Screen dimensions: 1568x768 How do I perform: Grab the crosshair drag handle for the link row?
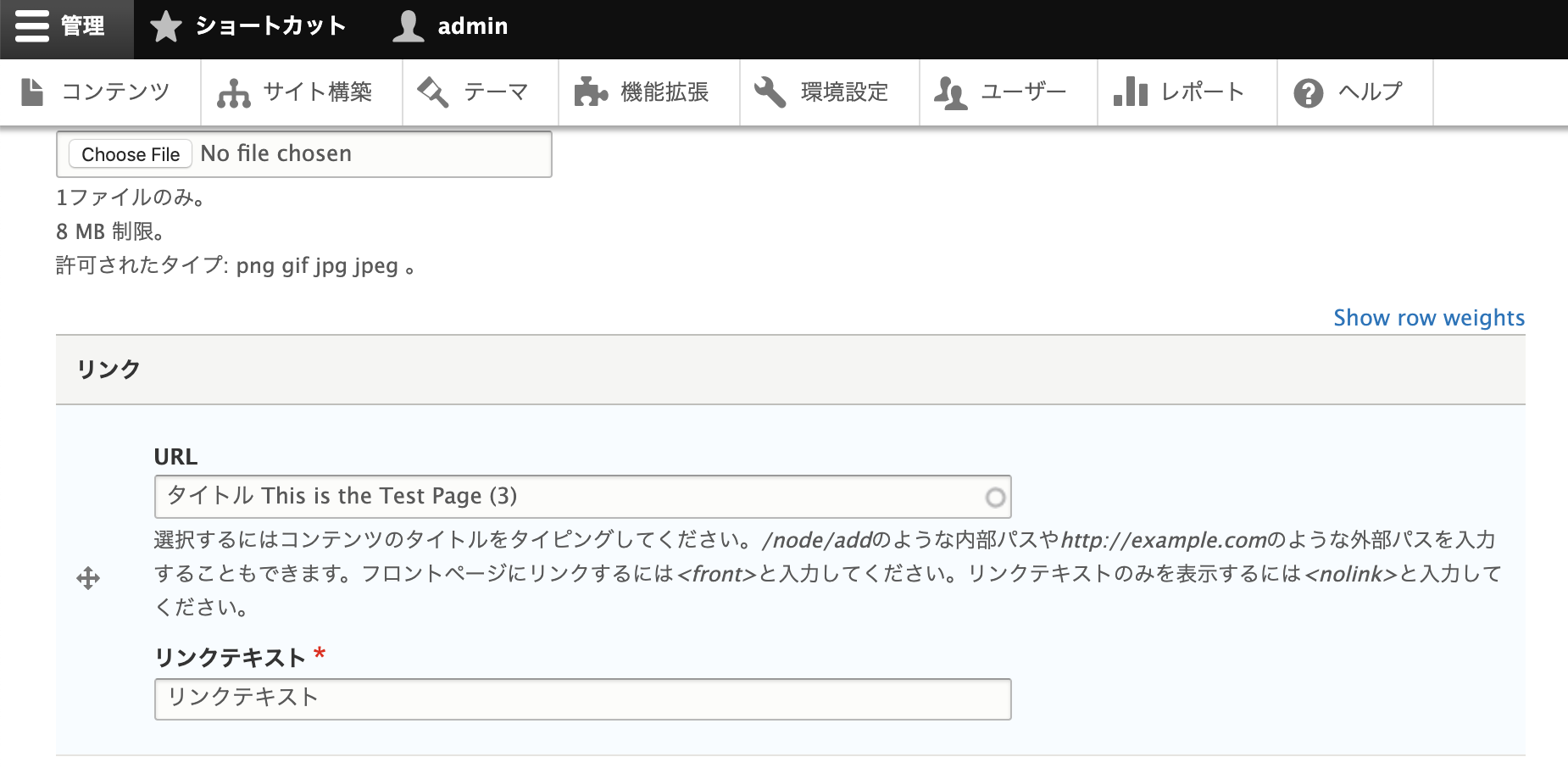88,580
